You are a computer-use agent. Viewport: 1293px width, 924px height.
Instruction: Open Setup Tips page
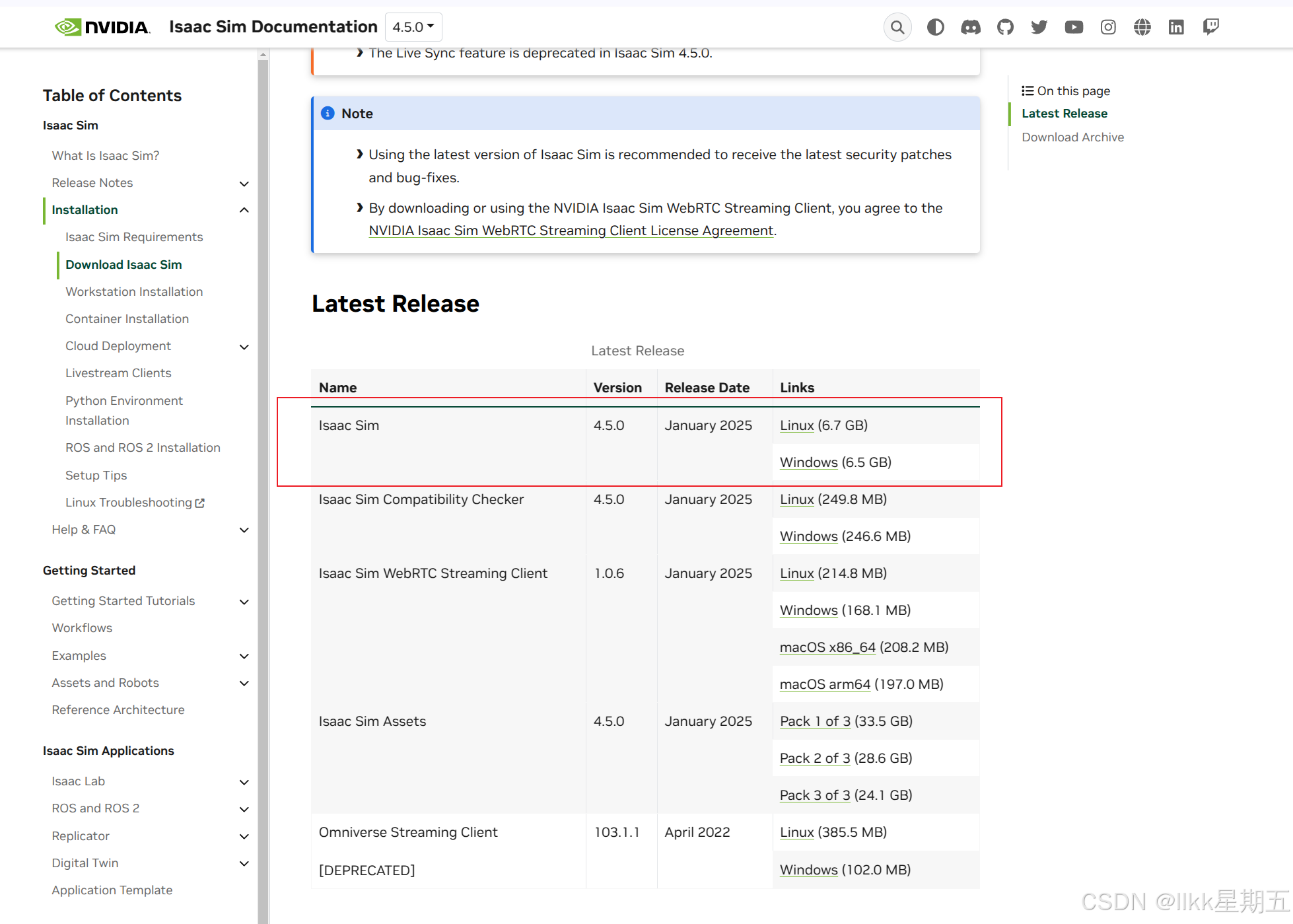(x=96, y=476)
